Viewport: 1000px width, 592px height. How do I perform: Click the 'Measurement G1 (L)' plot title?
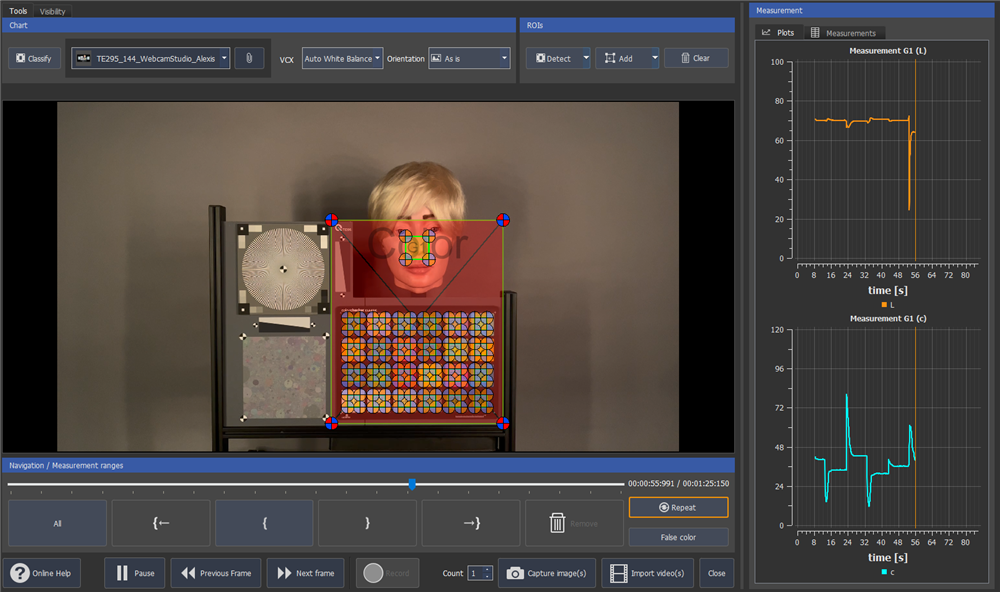[x=888, y=50]
